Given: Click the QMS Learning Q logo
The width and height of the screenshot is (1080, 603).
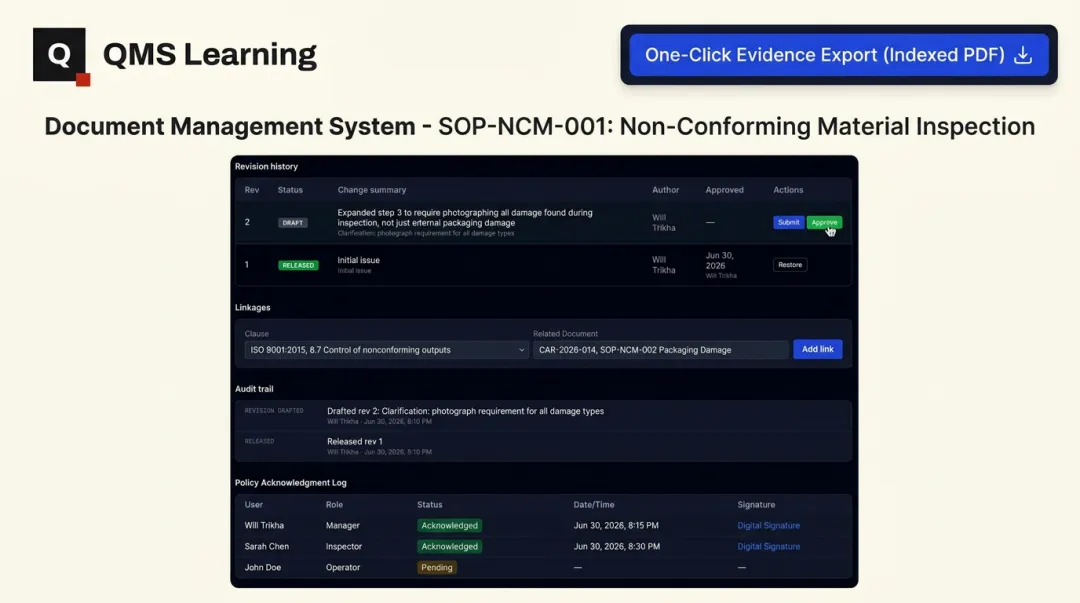Looking at the screenshot, I should (x=61, y=56).
